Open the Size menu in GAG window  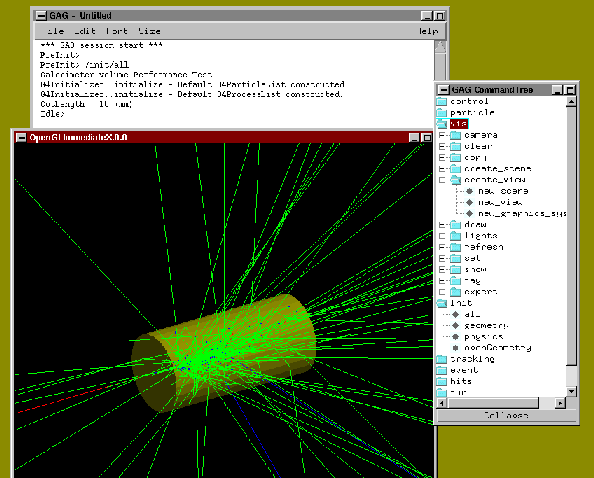point(149,31)
